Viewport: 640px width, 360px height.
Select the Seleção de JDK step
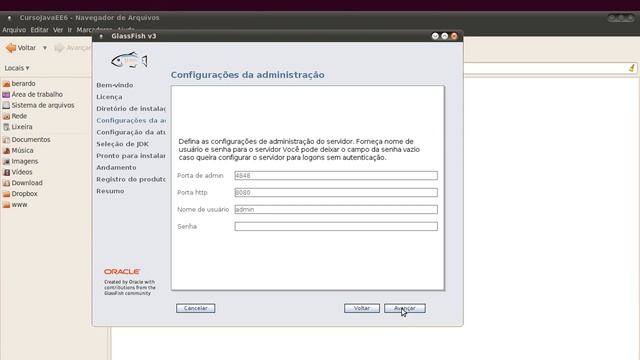122,144
